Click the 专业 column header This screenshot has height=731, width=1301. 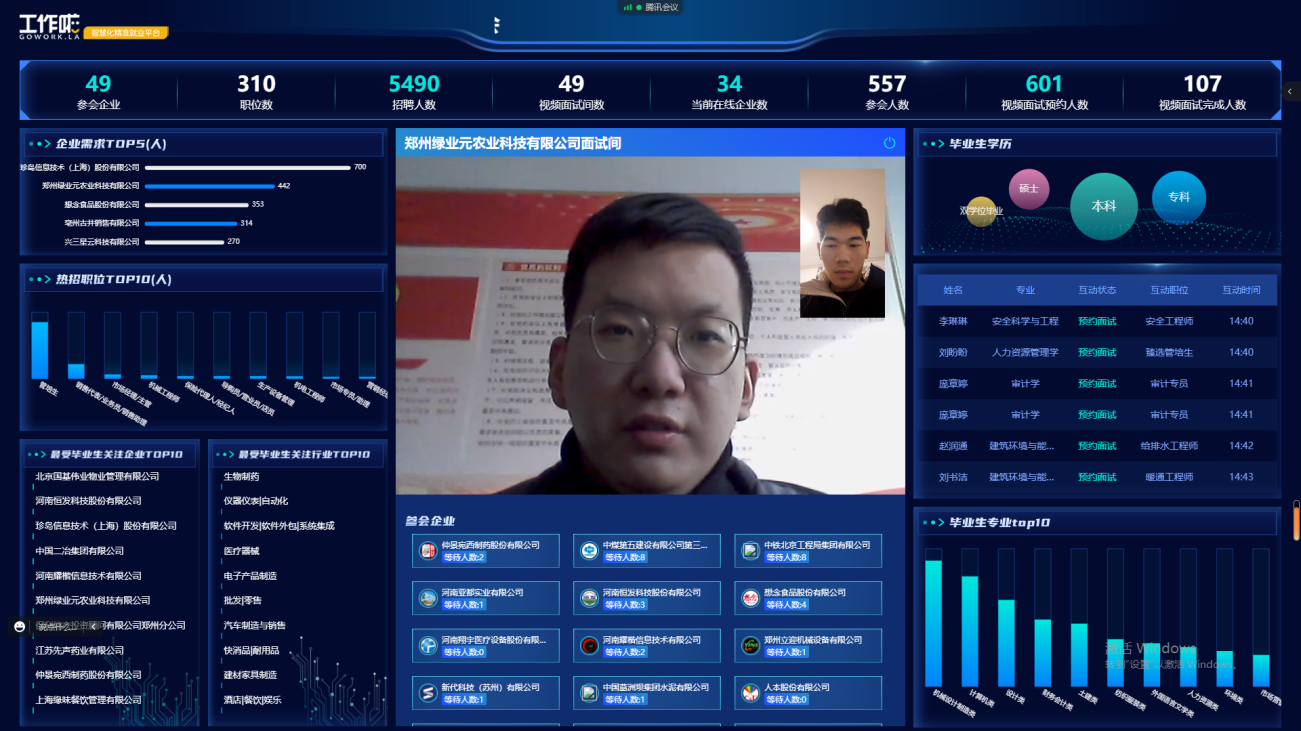pyautogui.click(x=1025, y=290)
